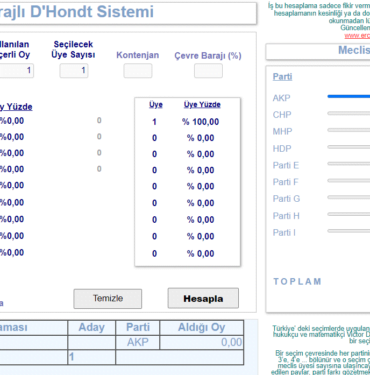This screenshot has width=370, height=375.
Task: Click the Parti G label
Action: (x=286, y=199)
